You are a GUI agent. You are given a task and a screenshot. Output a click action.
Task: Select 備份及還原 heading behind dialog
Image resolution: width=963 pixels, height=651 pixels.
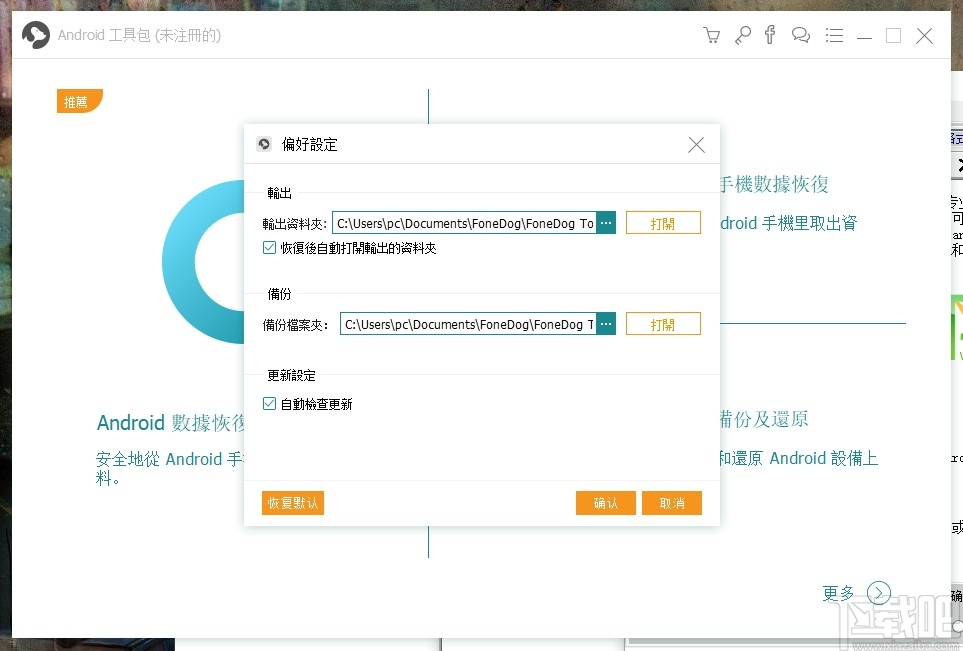point(764,419)
